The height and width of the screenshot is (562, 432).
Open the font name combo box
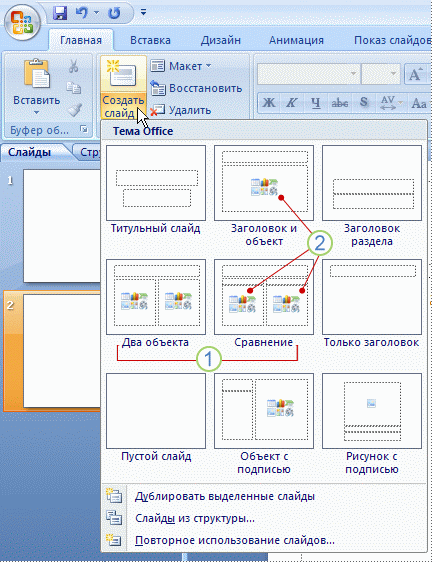point(308,74)
